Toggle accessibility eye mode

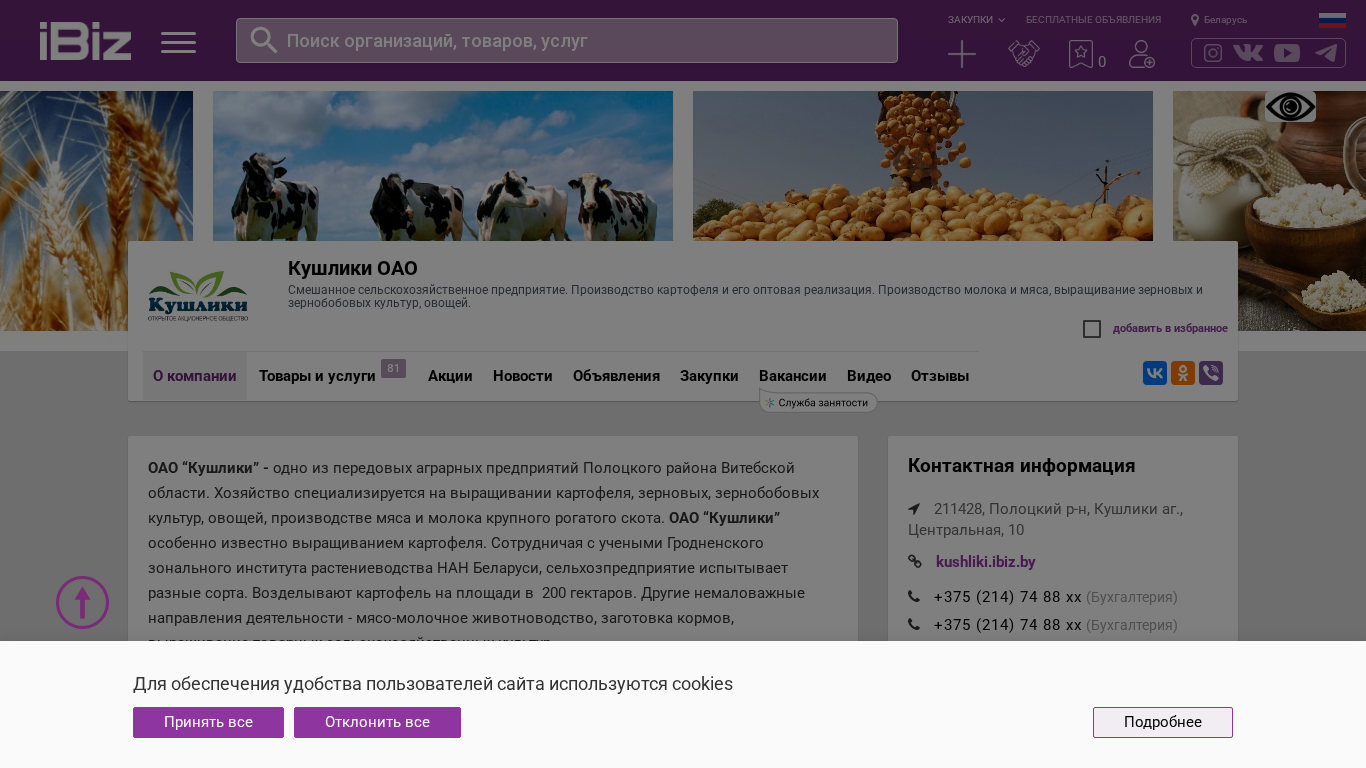(1290, 106)
